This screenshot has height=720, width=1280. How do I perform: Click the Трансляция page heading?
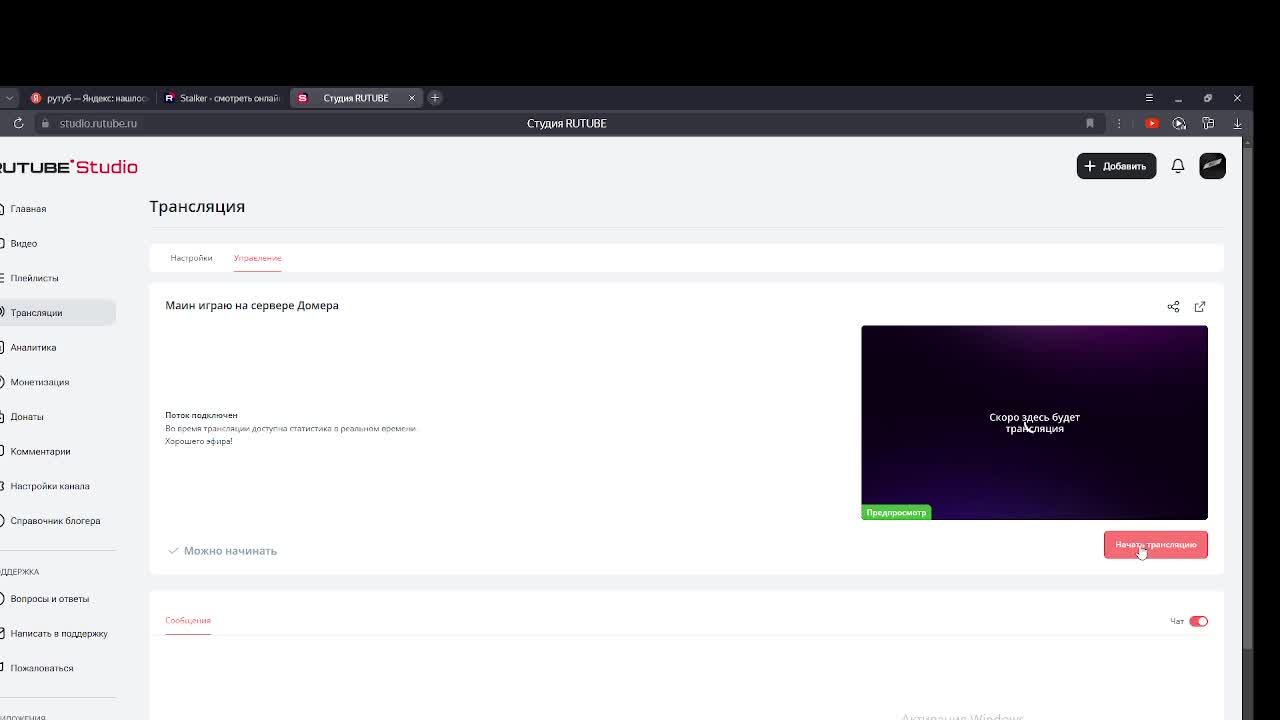pyautogui.click(x=197, y=206)
